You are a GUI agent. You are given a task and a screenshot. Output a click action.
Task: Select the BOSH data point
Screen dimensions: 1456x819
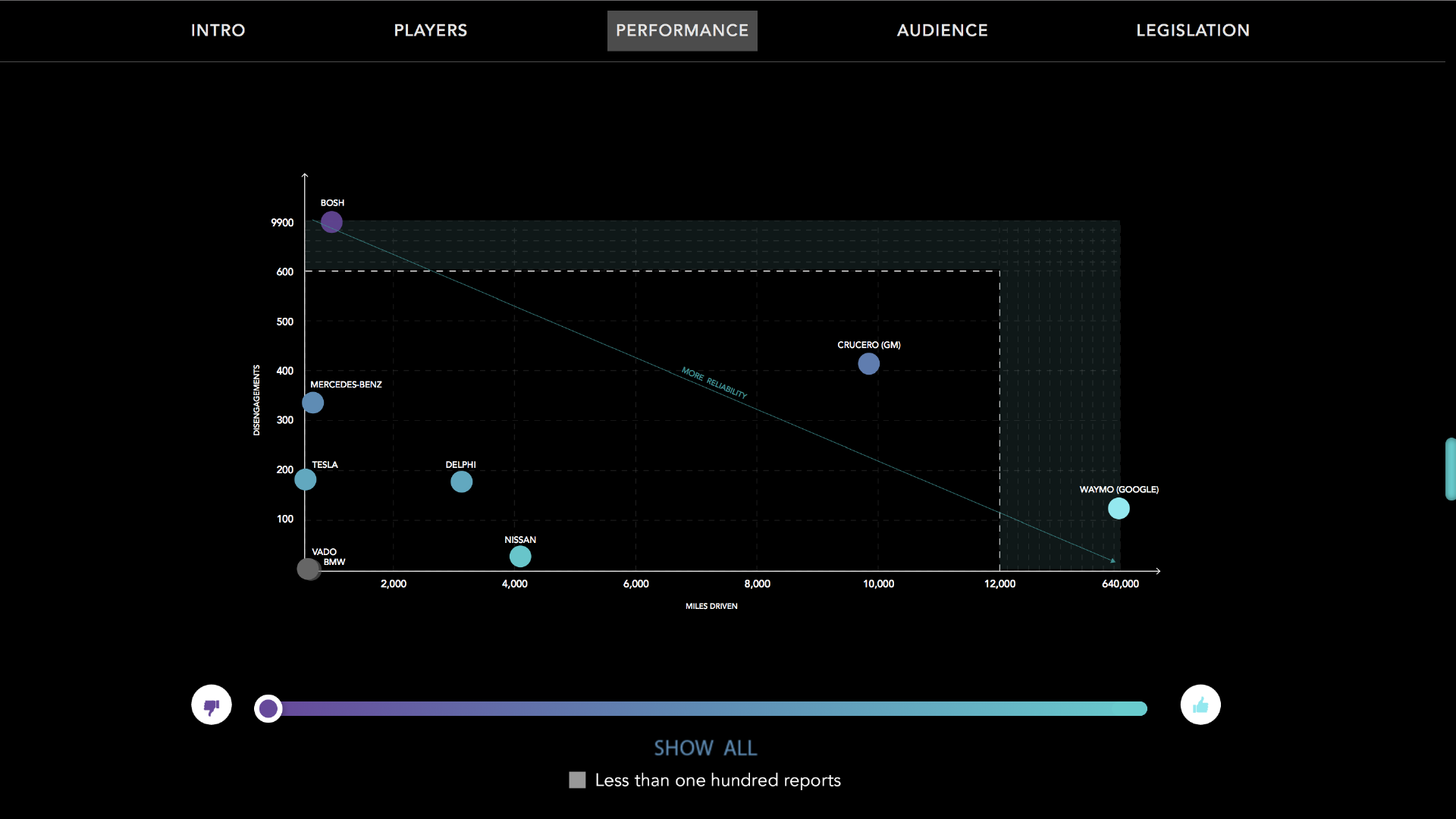tap(331, 222)
